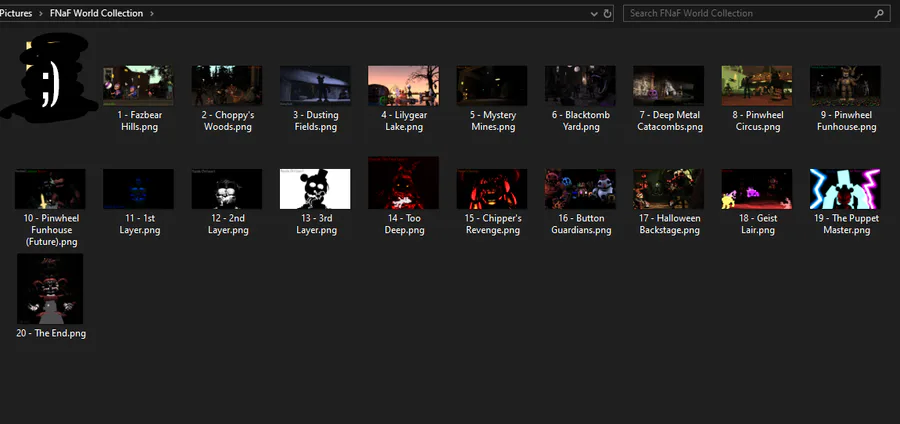Viewport: 900px width, 424px height.
Task: Select 14 - Too Deep thumbnail
Action: click(x=404, y=182)
